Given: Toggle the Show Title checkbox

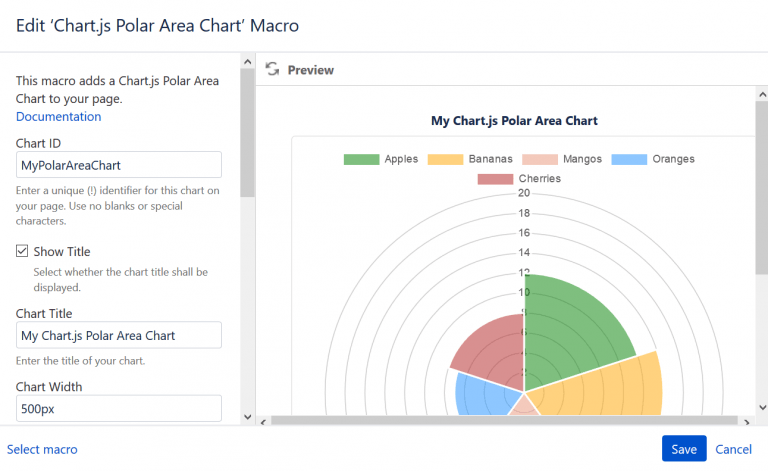Looking at the screenshot, I should [x=22, y=251].
